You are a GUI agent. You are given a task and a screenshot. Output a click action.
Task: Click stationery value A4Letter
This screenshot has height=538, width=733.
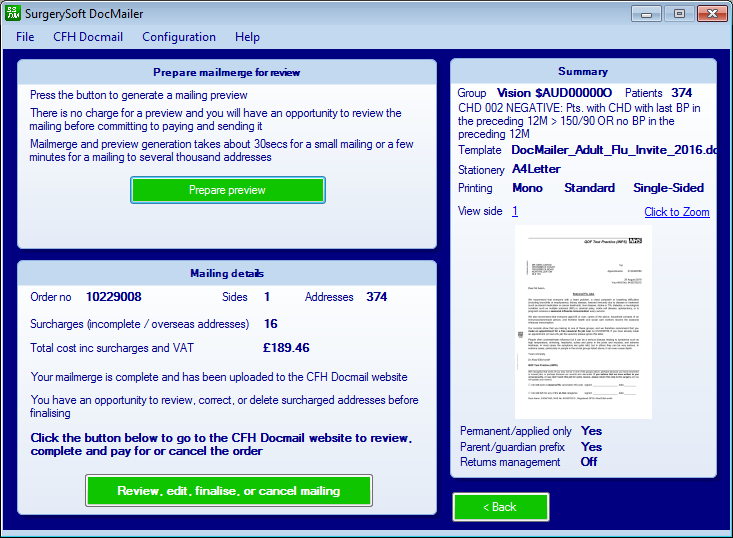(x=536, y=169)
